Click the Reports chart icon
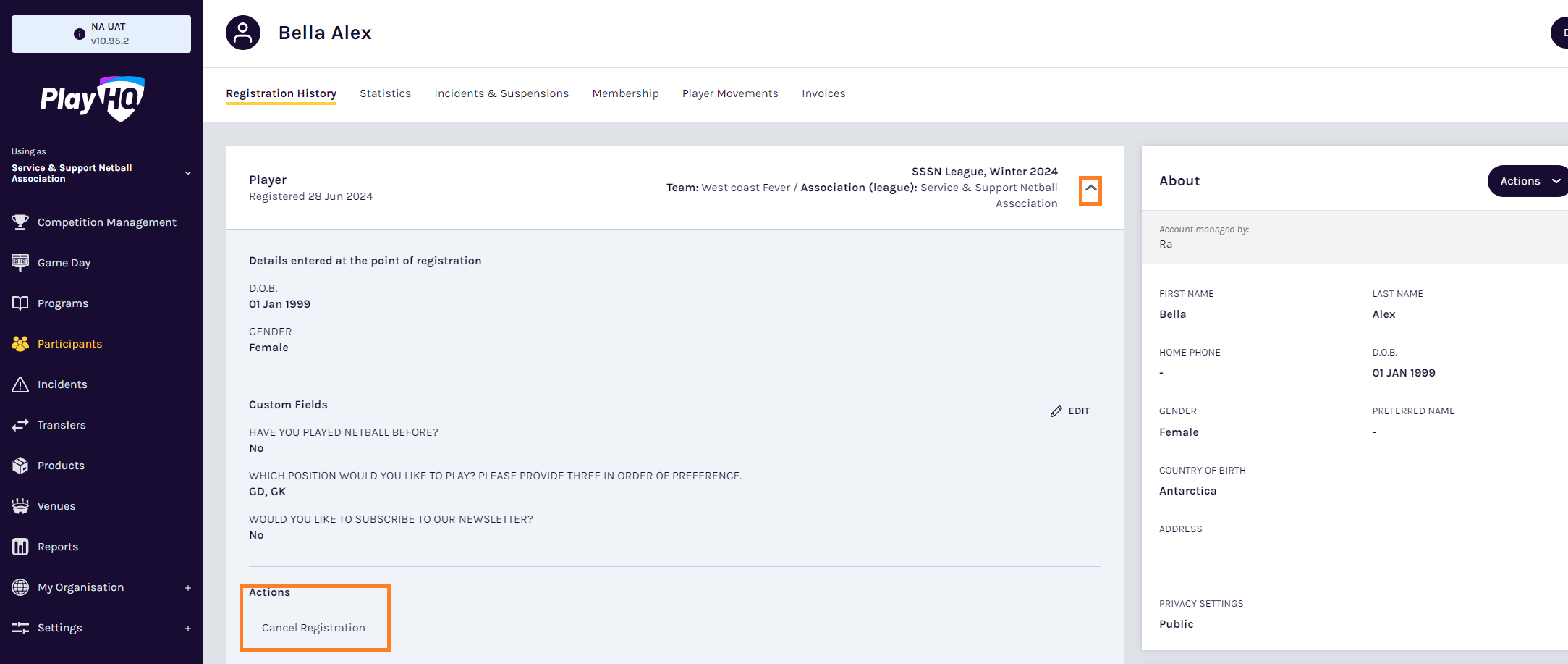 [20, 547]
